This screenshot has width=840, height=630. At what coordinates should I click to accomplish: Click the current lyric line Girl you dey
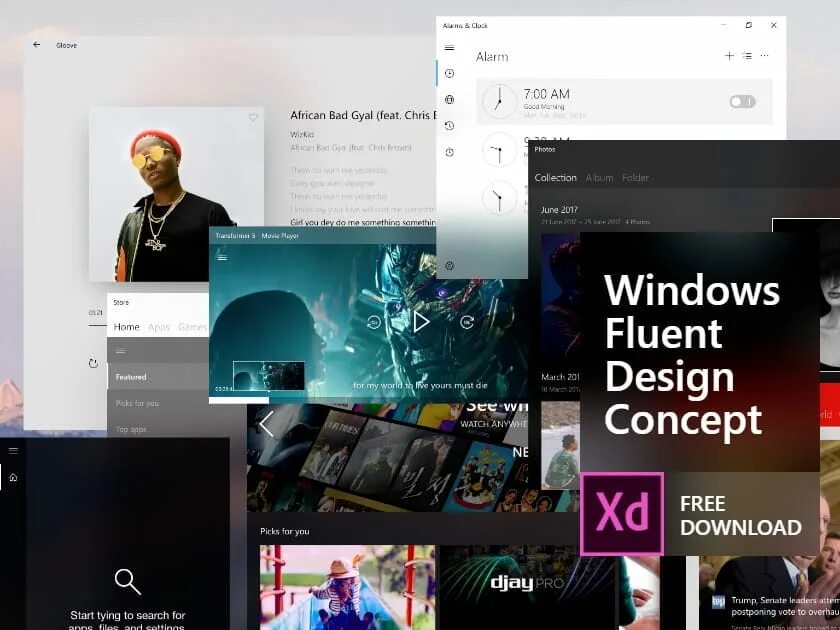(363, 222)
